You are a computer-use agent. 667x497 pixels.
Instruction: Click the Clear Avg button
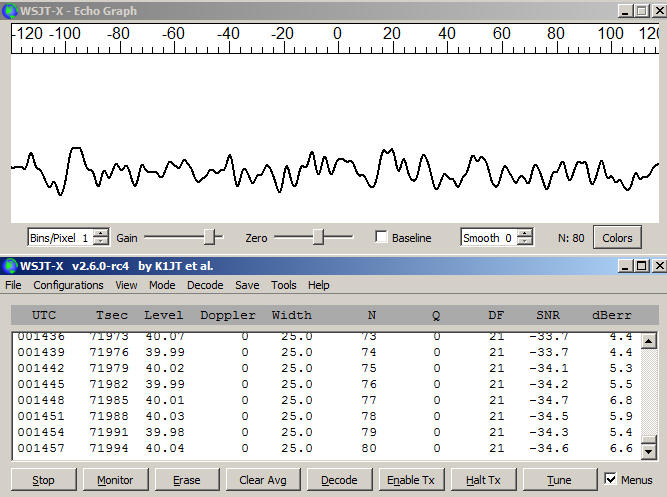click(263, 480)
